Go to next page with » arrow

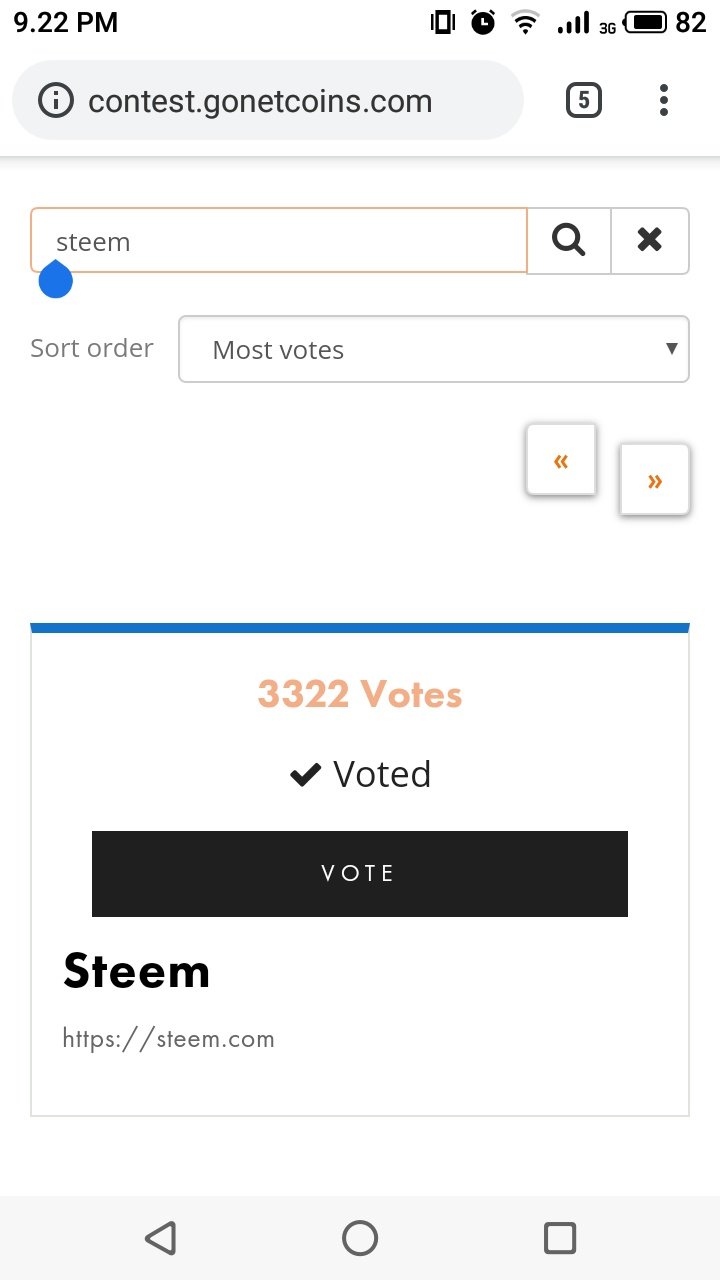click(655, 480)
